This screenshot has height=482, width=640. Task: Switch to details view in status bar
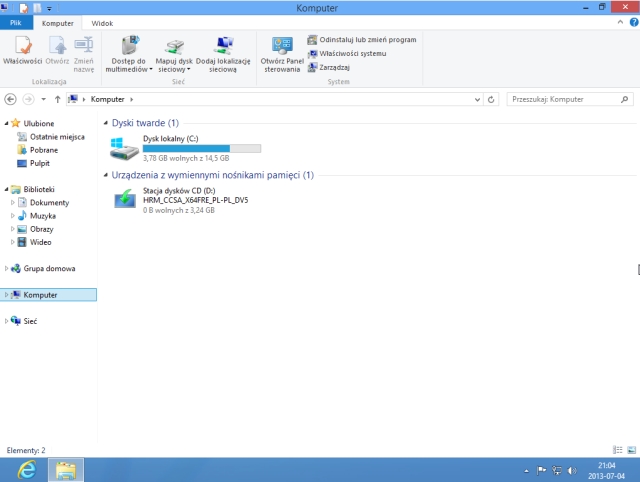tap(617, 451)
